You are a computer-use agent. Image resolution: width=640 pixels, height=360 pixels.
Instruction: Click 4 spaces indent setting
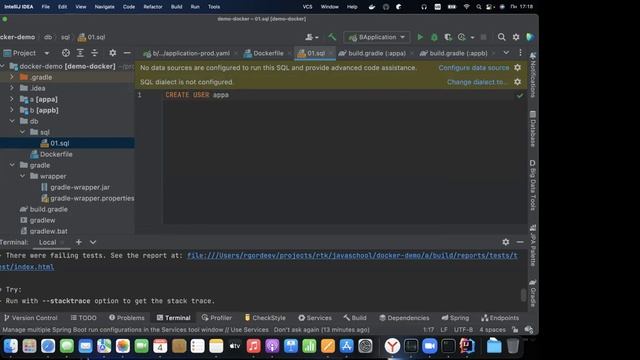click(x=492, y=330)
